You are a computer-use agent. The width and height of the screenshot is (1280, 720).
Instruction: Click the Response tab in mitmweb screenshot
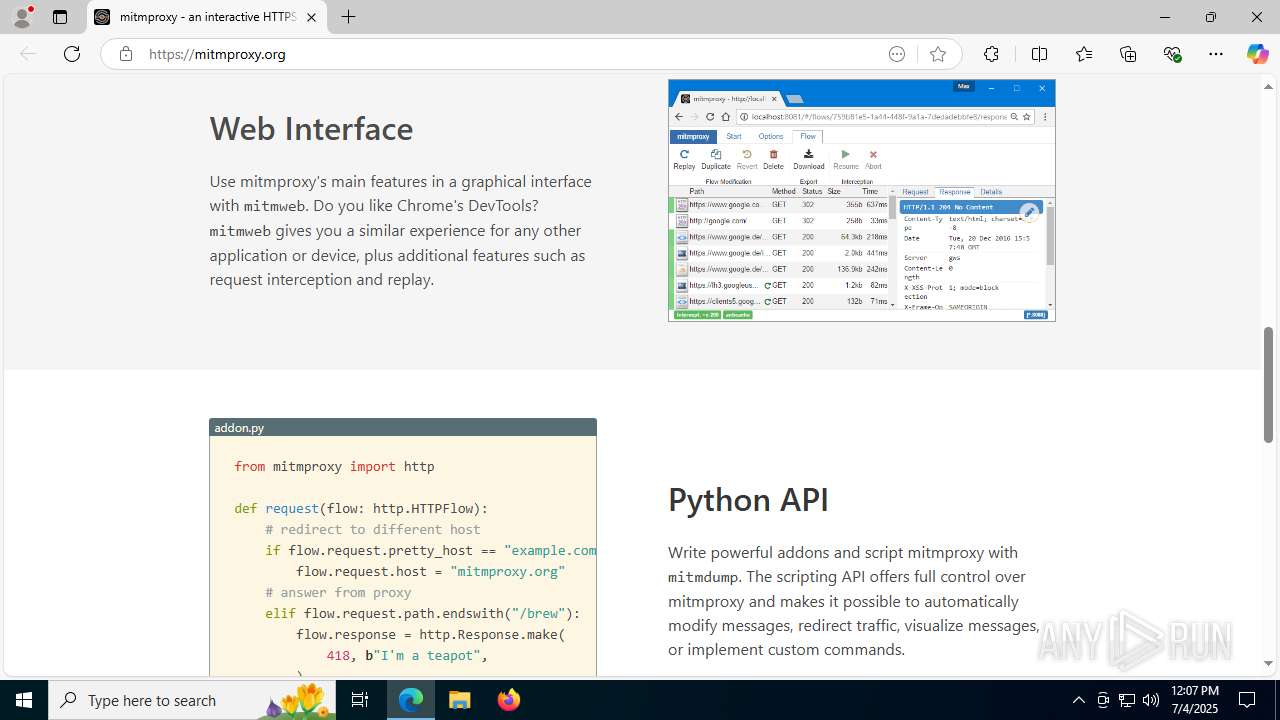[955, 192]
